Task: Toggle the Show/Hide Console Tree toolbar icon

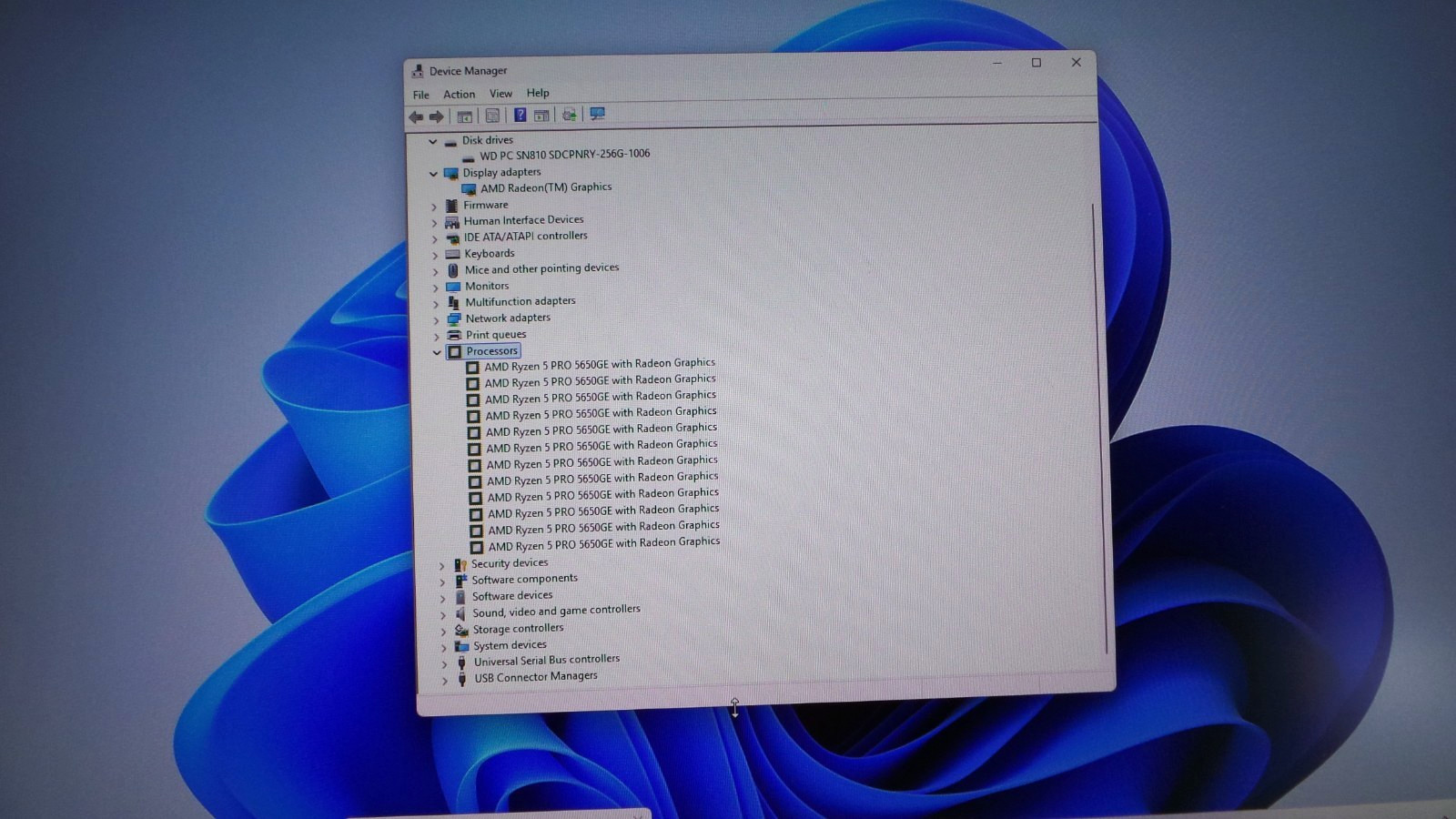Action: [464, 116]
